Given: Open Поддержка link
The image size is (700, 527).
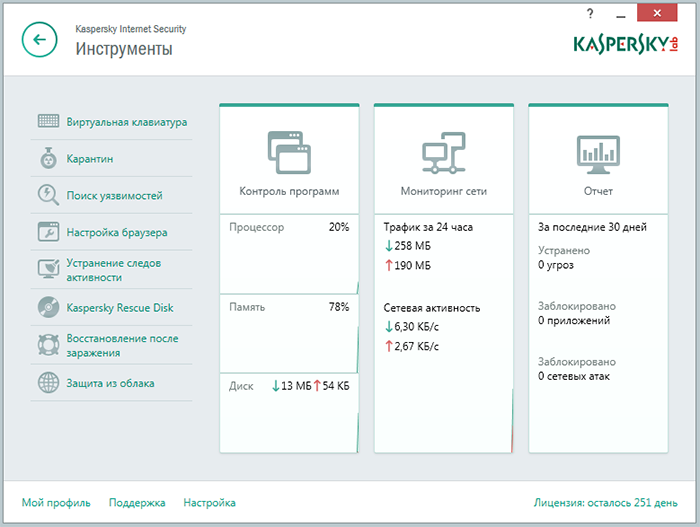Looking at the screenshot, I should point(137,502).
